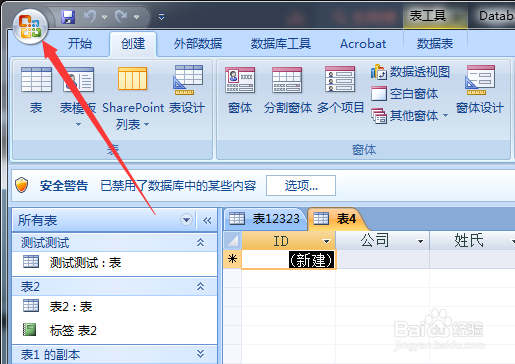Undo the last action
Viewport: 515px width, 364px height.
pyautogui.click(x=90, y=16)
